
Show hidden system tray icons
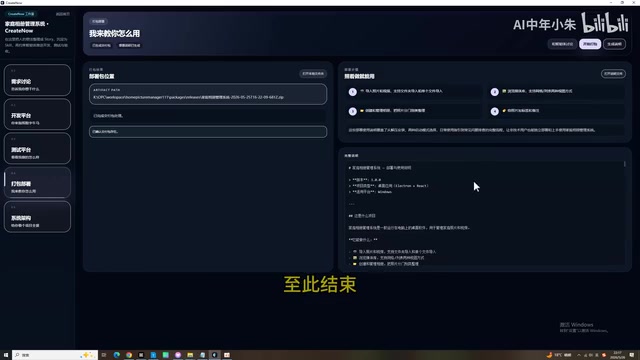[x=579, y=355]
